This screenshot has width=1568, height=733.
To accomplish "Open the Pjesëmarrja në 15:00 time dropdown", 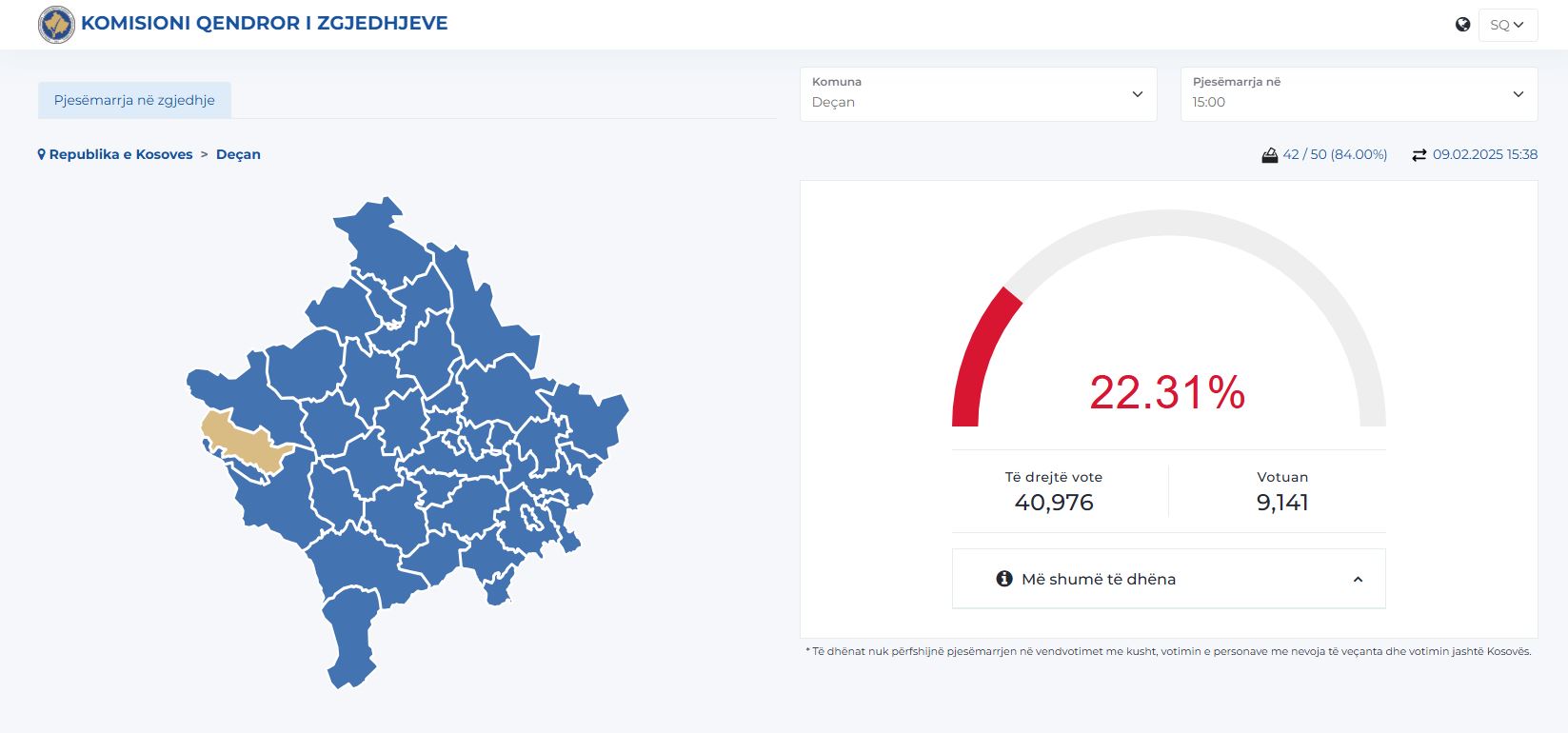I will point(1358,93).
